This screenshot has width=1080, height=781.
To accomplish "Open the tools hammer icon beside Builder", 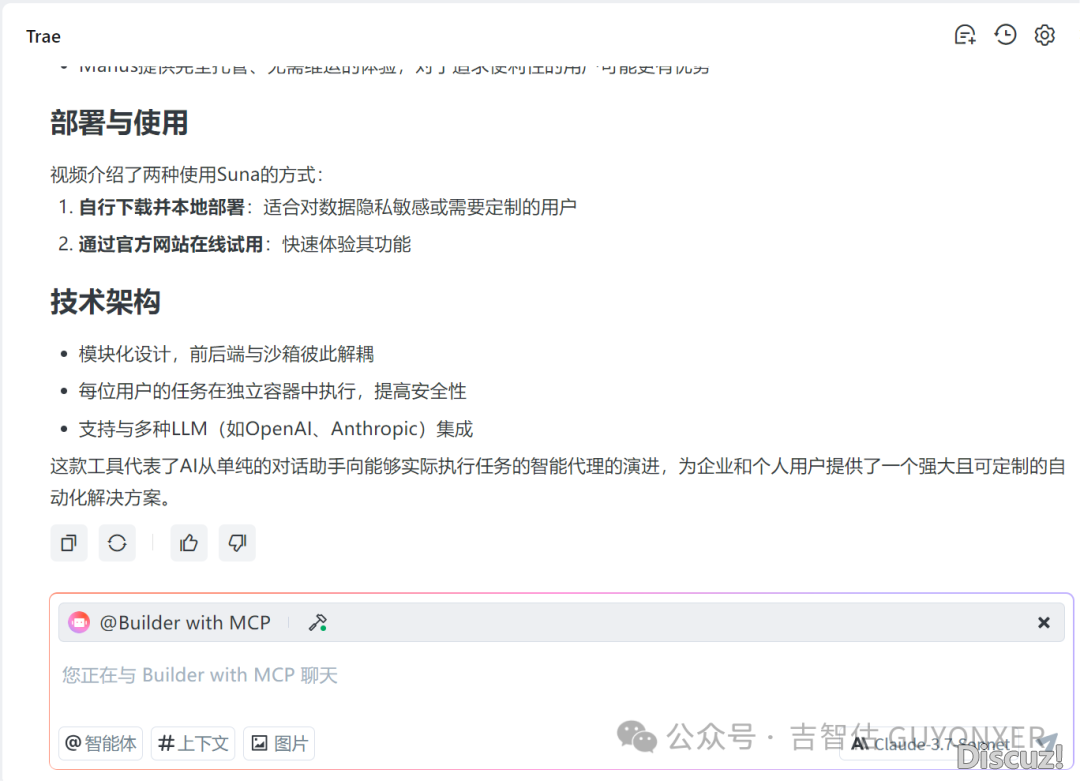I will 318,623.
